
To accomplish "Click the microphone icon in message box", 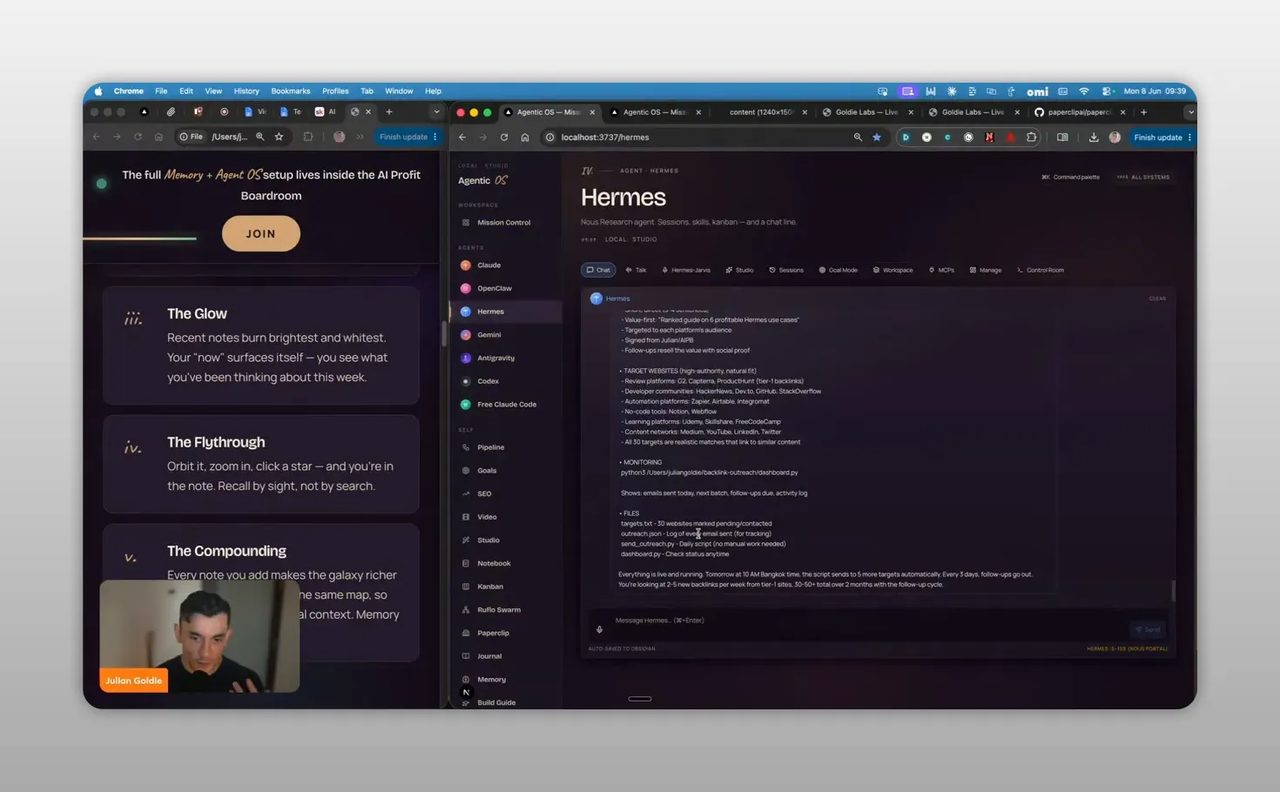I will tap(599, 629).
